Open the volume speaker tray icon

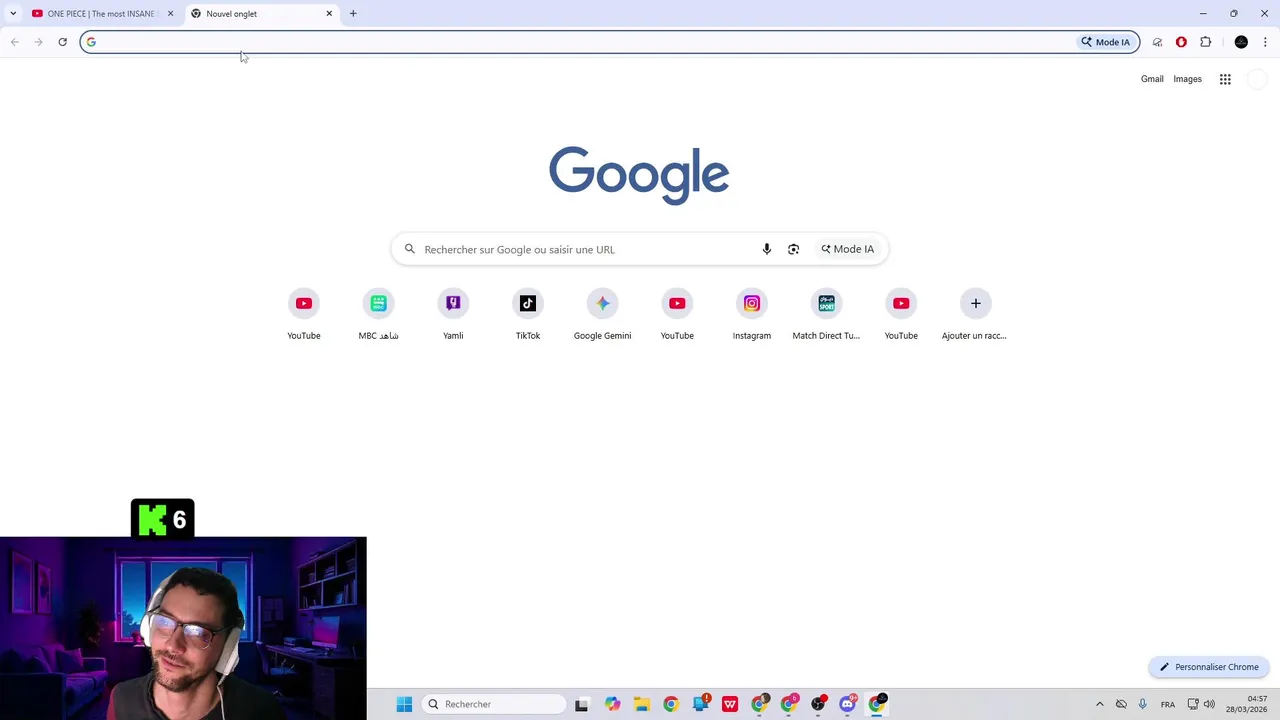(1209, 704)
